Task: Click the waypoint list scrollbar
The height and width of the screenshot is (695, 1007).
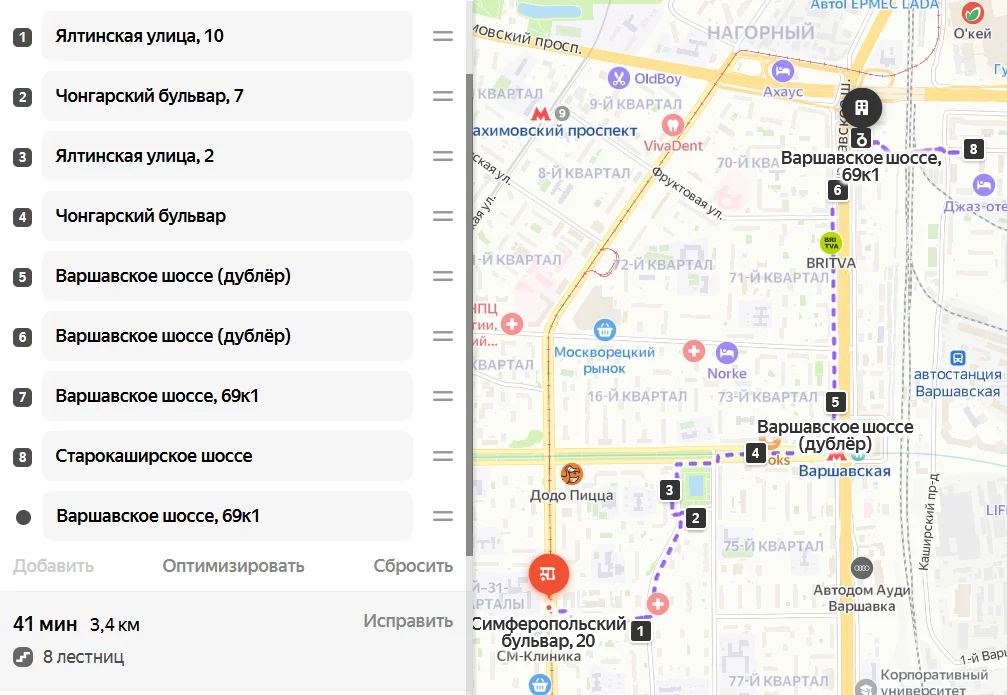Action: point(469,315)
